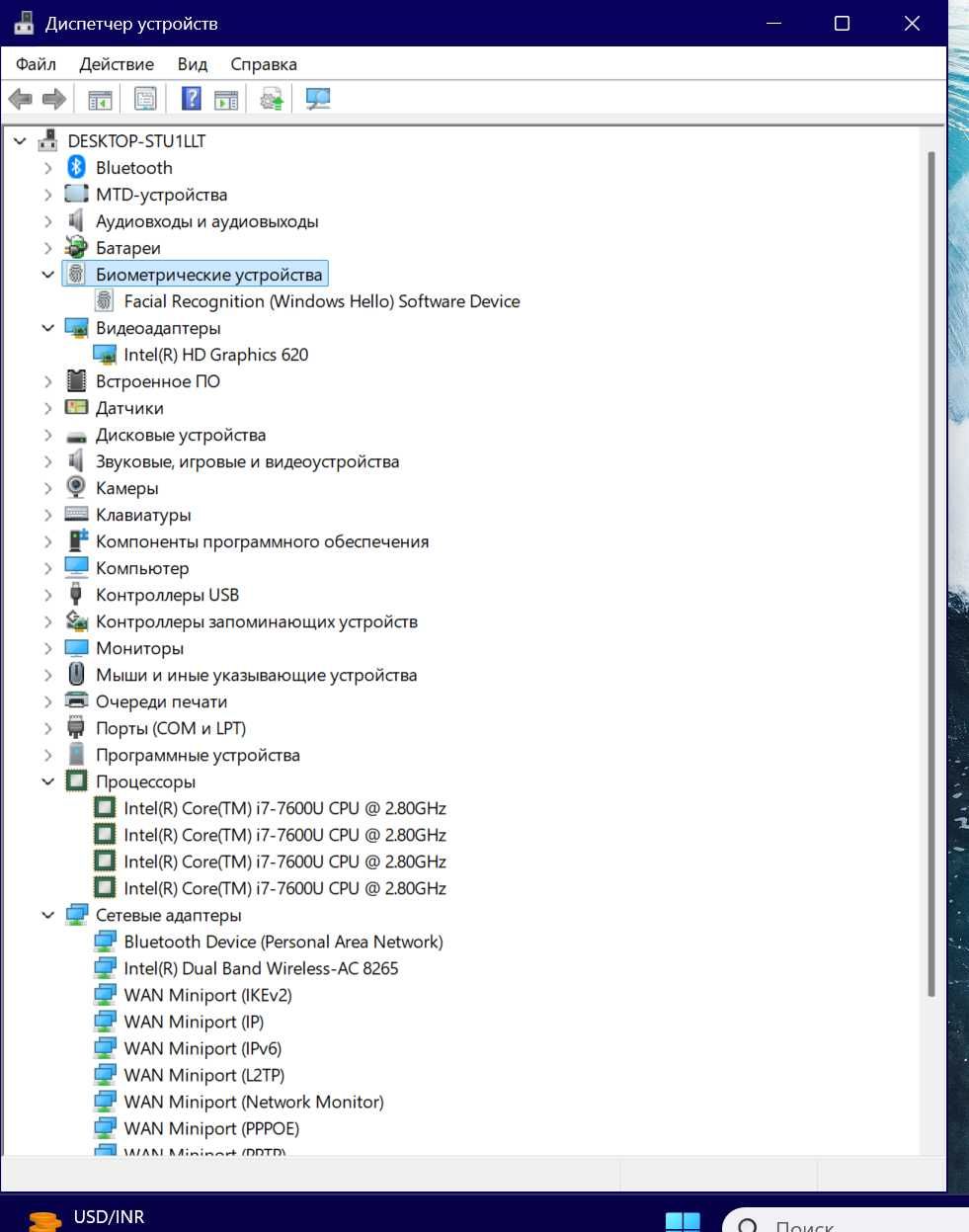Open the Справка menu

point(264,64)
